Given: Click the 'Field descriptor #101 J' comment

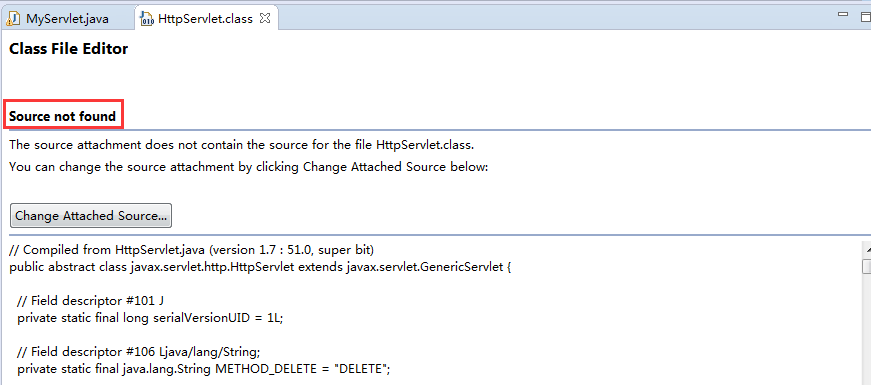Looking at the screenshot, I should click(90, 301).
